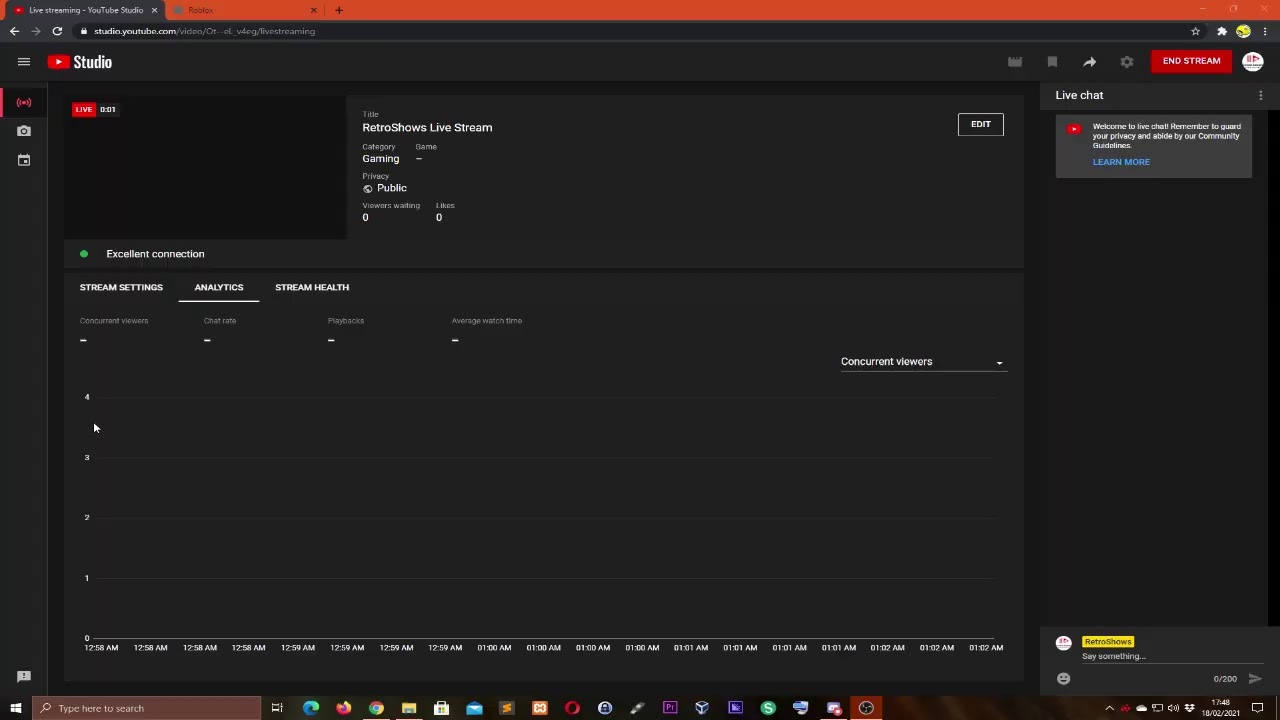
Task: Click the create clip clapperboard icon
Action: (x=1015, y=62)
